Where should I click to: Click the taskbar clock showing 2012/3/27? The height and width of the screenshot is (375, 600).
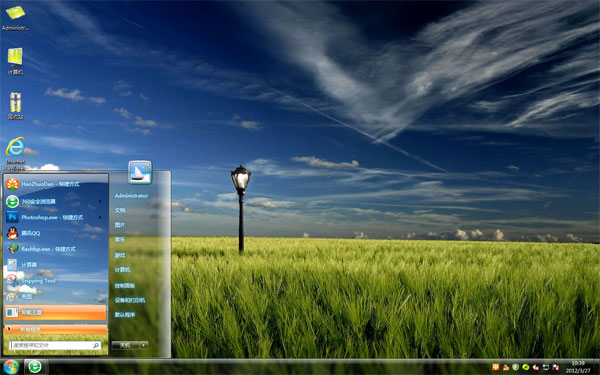pos(578,367)
